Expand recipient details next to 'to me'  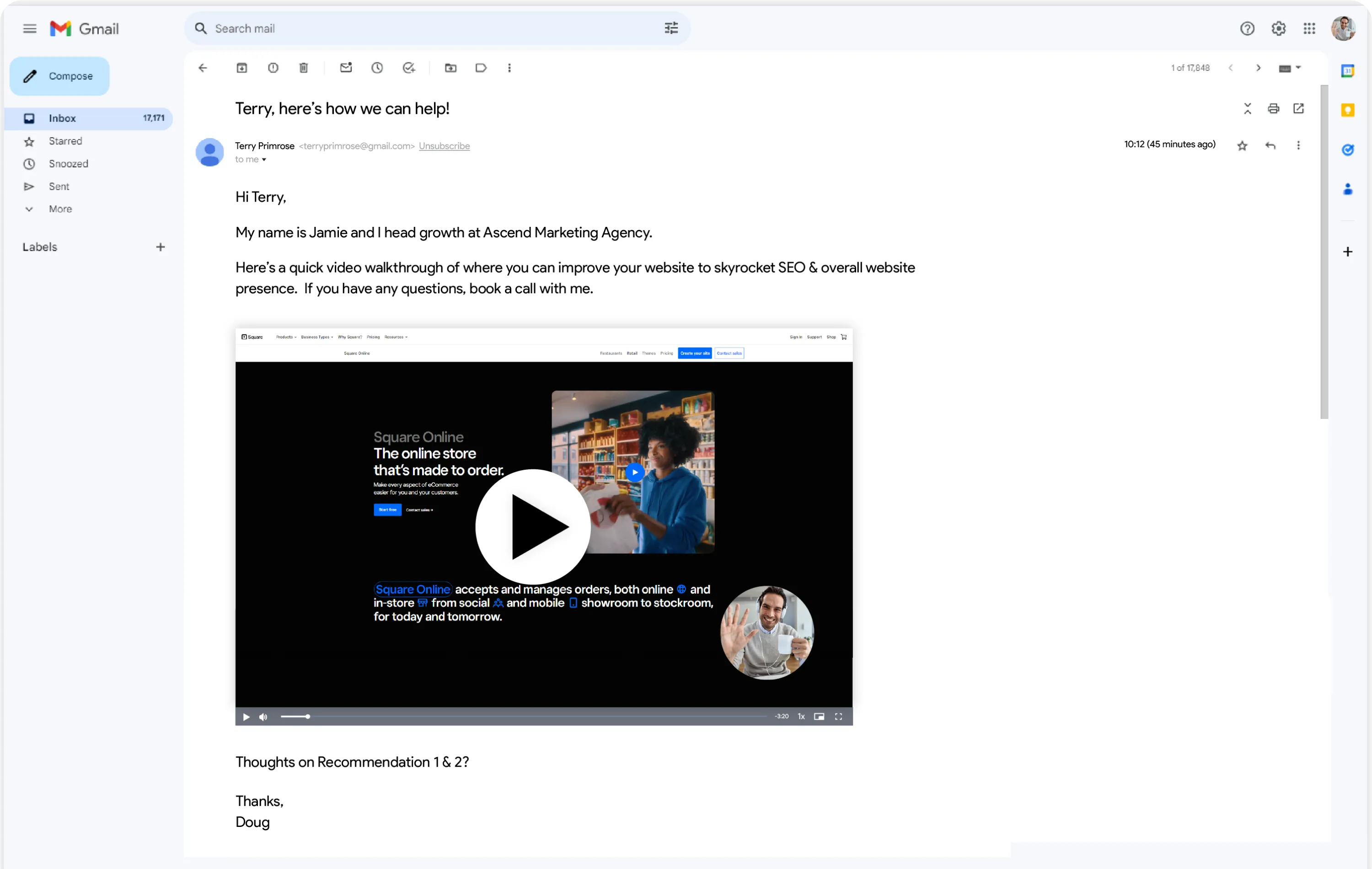point(264,160)
